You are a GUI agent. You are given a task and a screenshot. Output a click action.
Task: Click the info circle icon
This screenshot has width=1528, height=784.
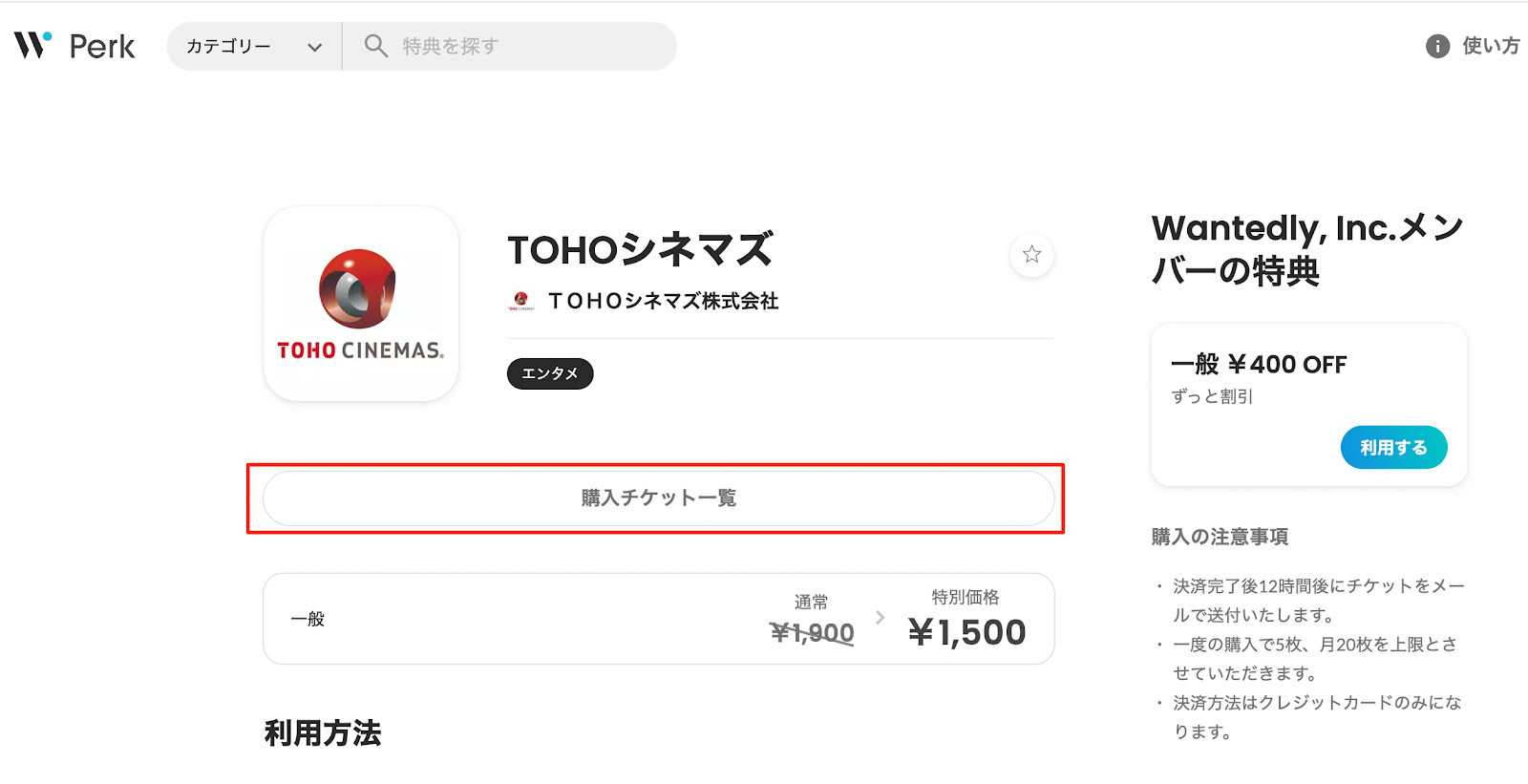coord(1437,46)
